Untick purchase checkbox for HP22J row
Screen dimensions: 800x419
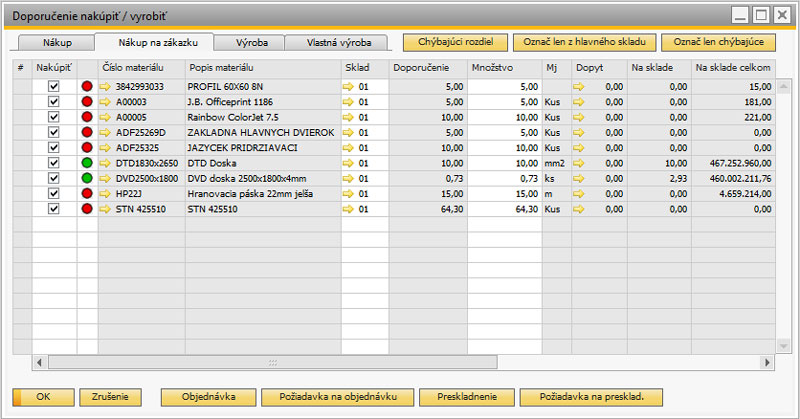54,193
